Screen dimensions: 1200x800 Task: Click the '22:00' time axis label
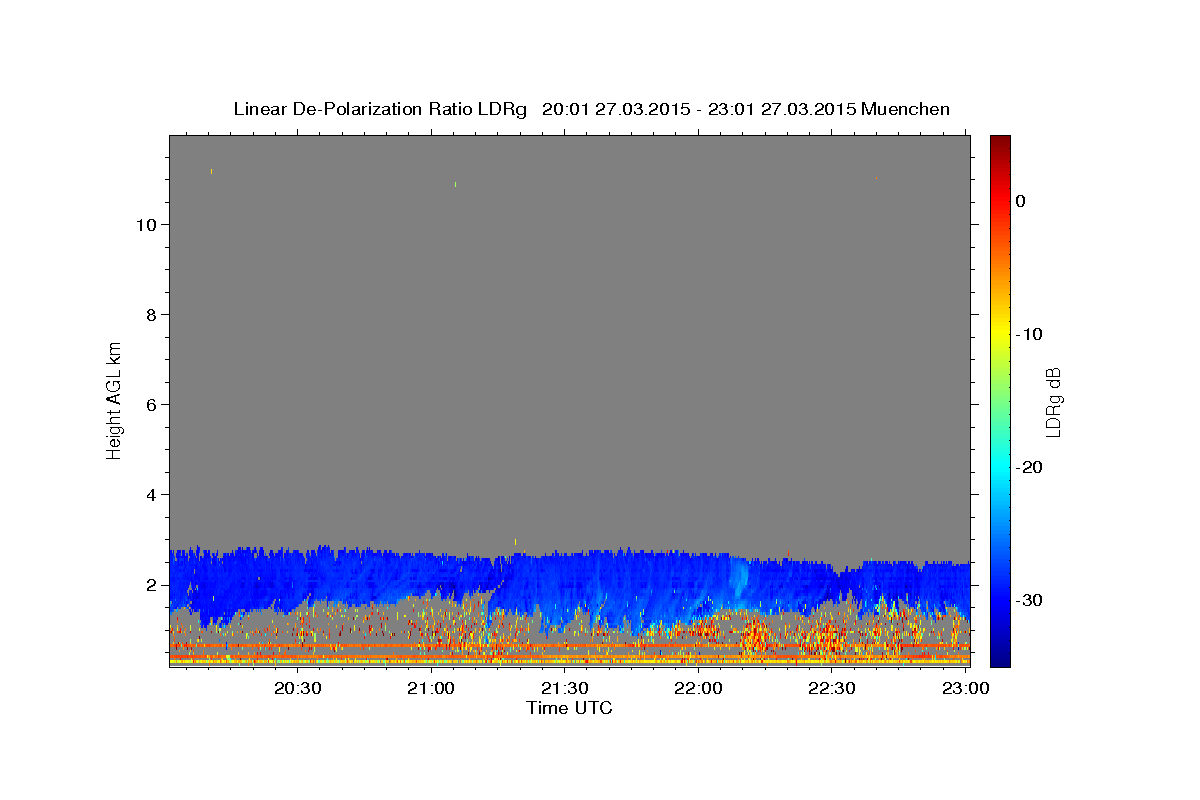pos(698,688)
